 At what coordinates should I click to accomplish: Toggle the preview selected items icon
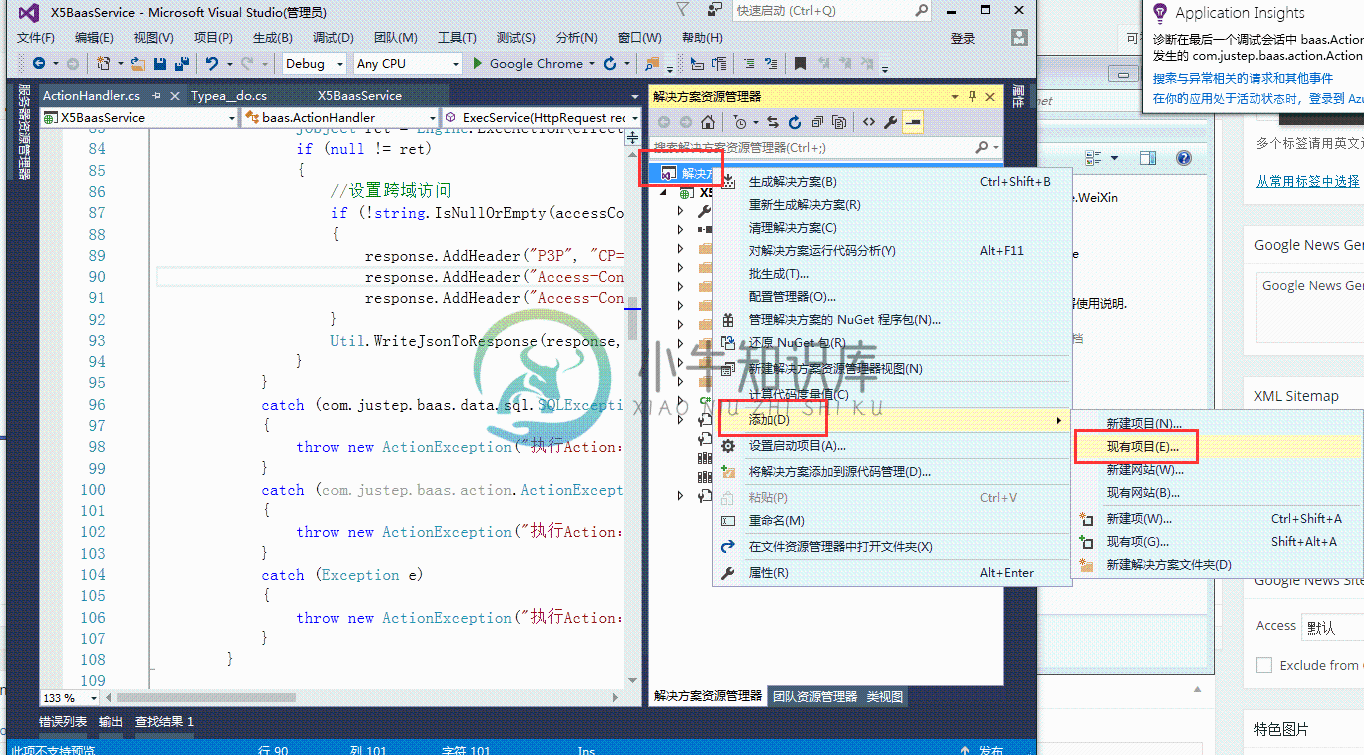click(913, 122)
